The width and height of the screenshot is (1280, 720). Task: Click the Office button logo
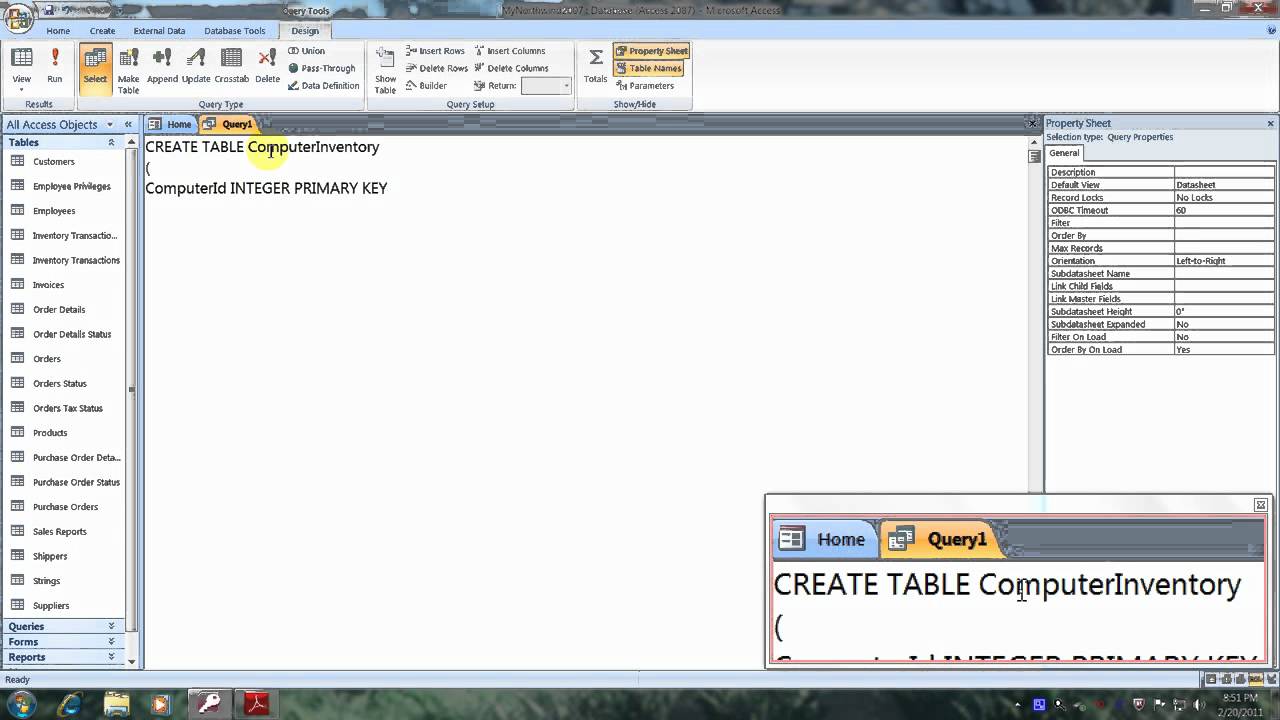tap(20, 20)
